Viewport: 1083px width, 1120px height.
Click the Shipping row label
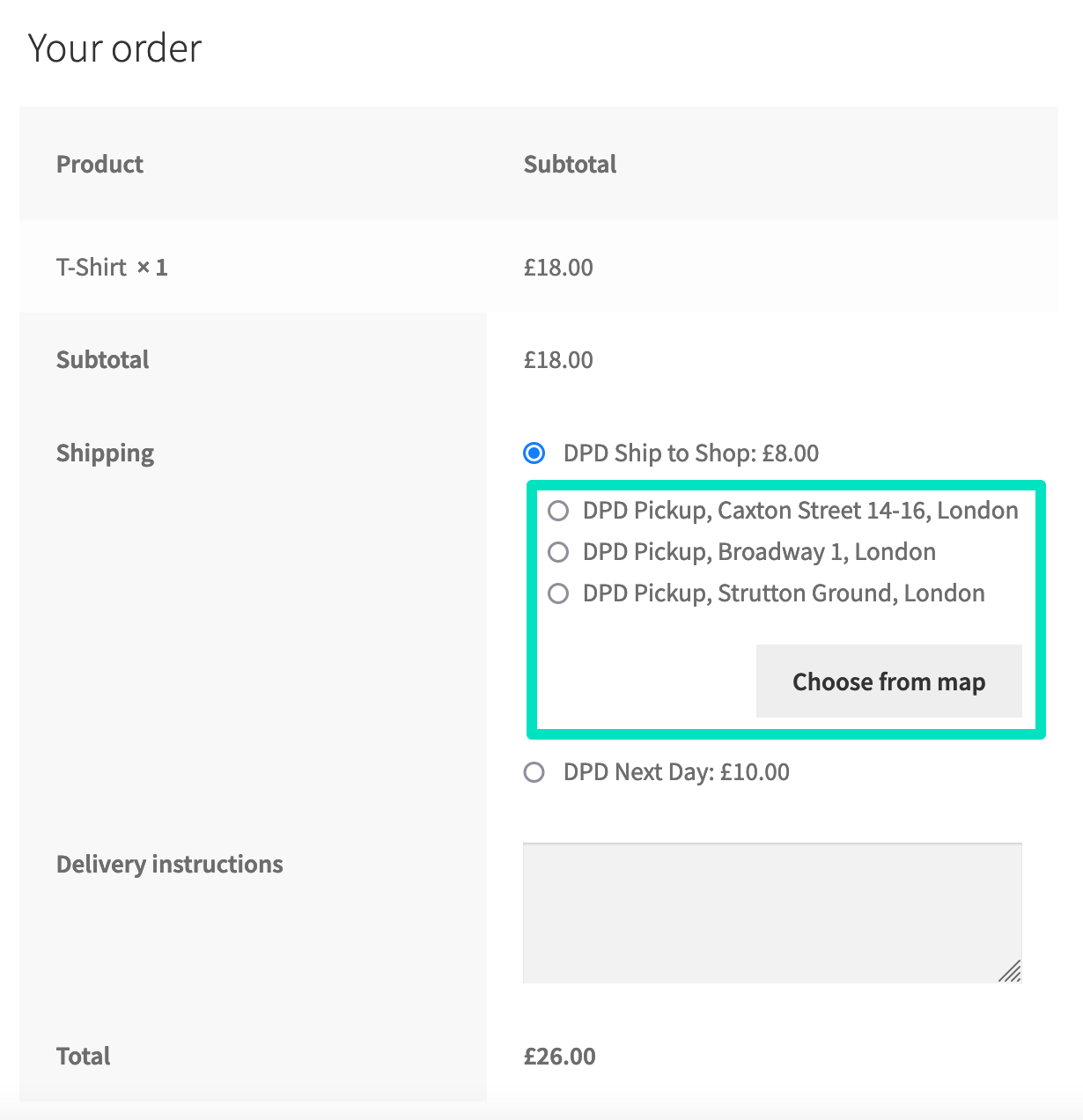[x=105, y=453]
